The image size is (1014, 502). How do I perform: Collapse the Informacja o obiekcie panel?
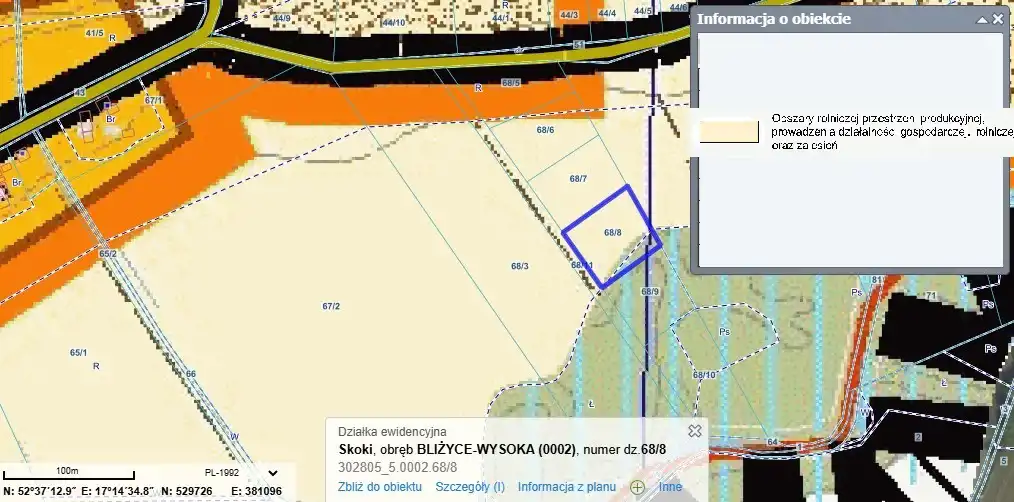coord(982,19)
